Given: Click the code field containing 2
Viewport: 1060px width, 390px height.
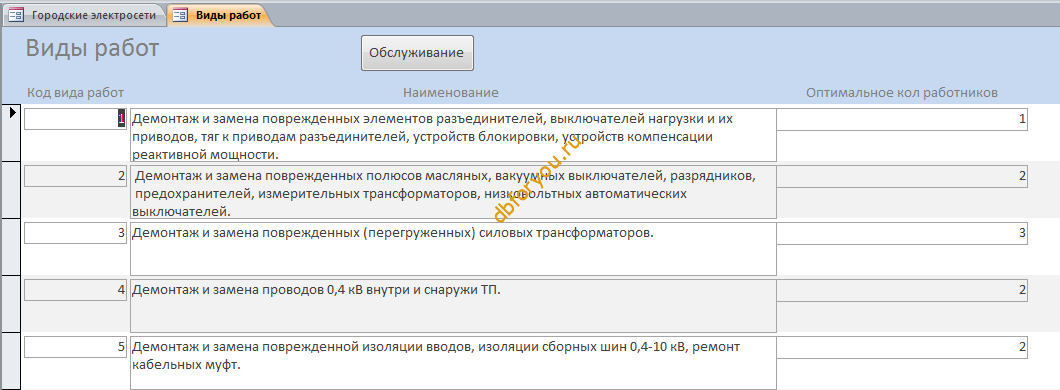Looking at the screenshot, I should (76, 176).
